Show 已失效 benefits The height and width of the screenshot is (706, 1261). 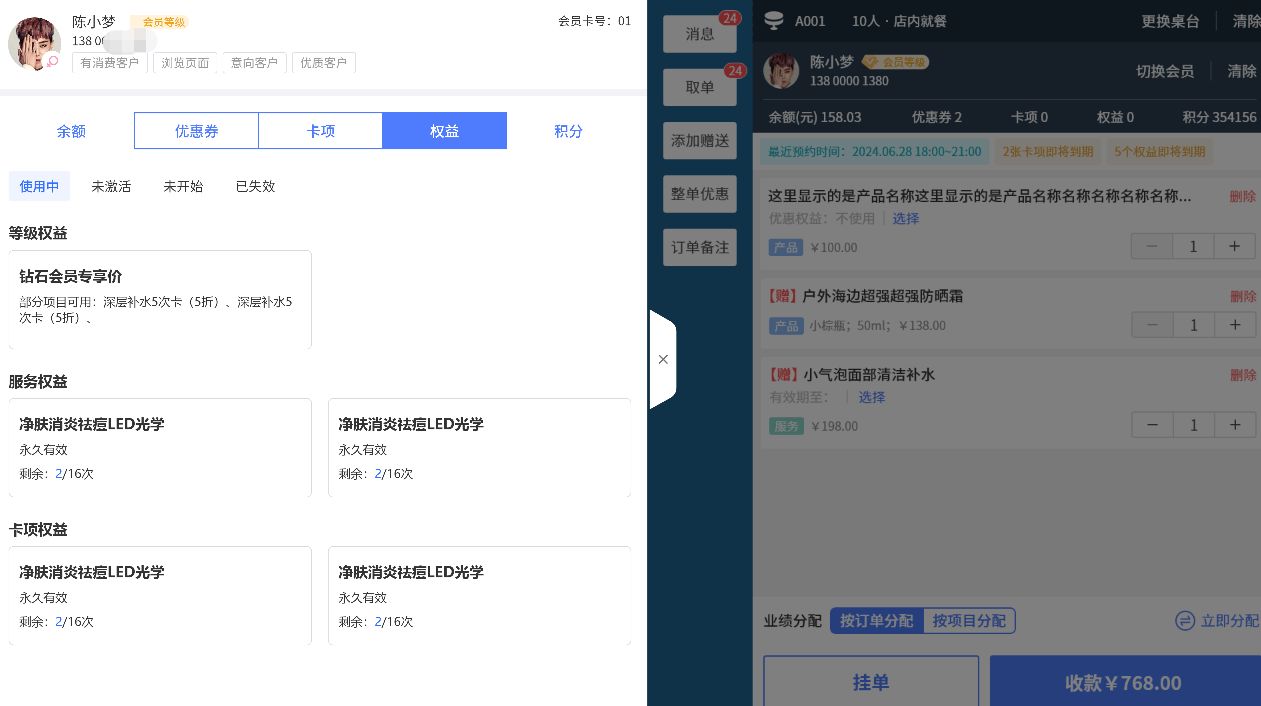coord(255,186)
